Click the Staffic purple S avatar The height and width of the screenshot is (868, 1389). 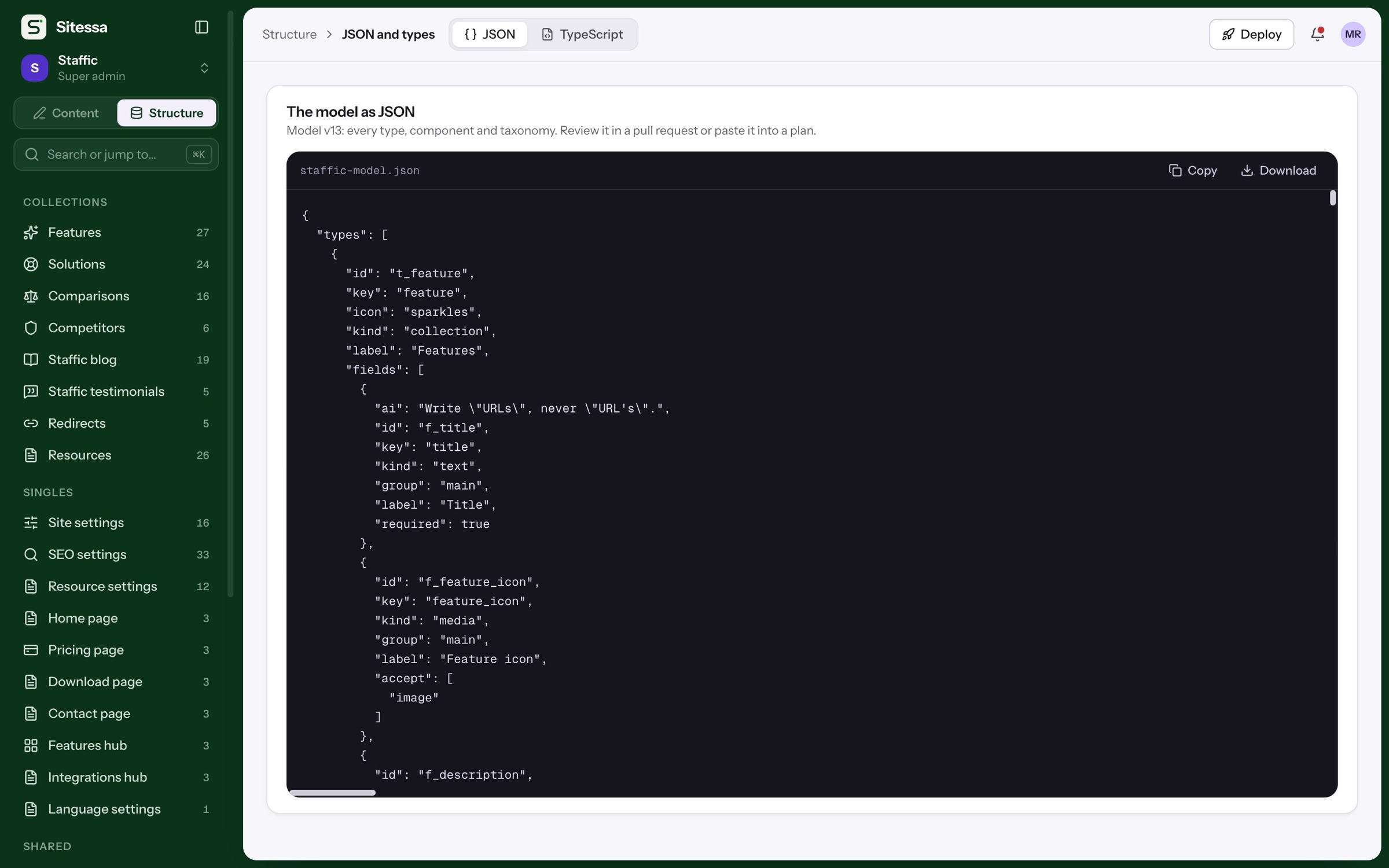pyautogui.click(x=35, y=68)
